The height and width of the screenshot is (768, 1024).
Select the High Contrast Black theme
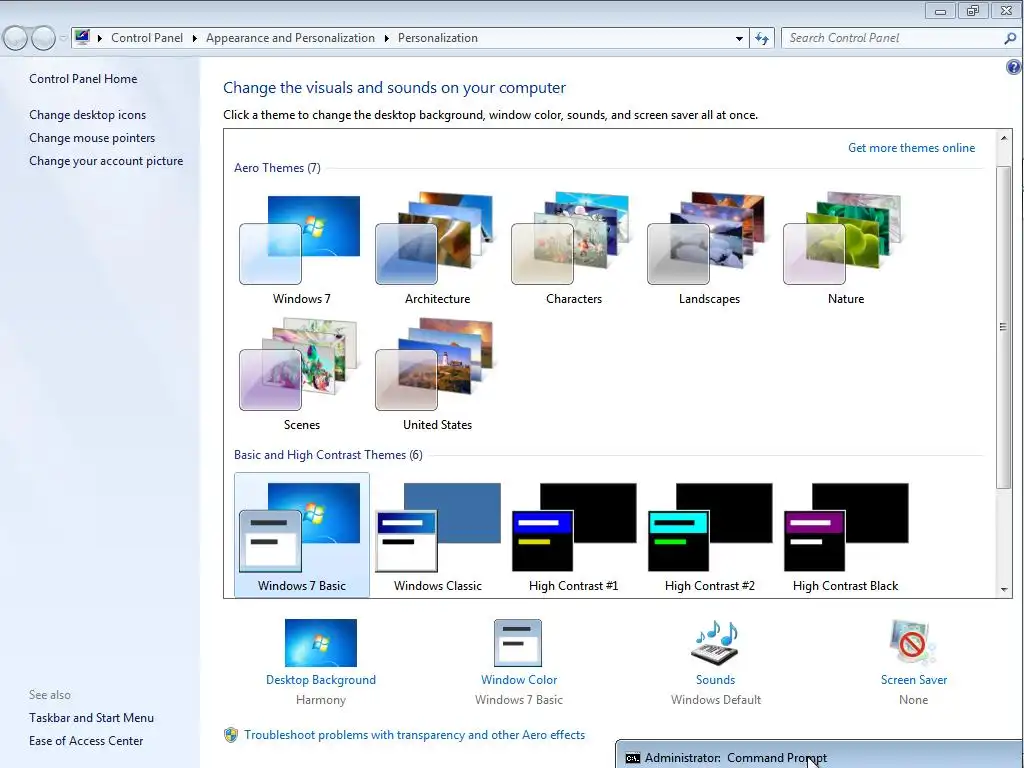point(846,535)
